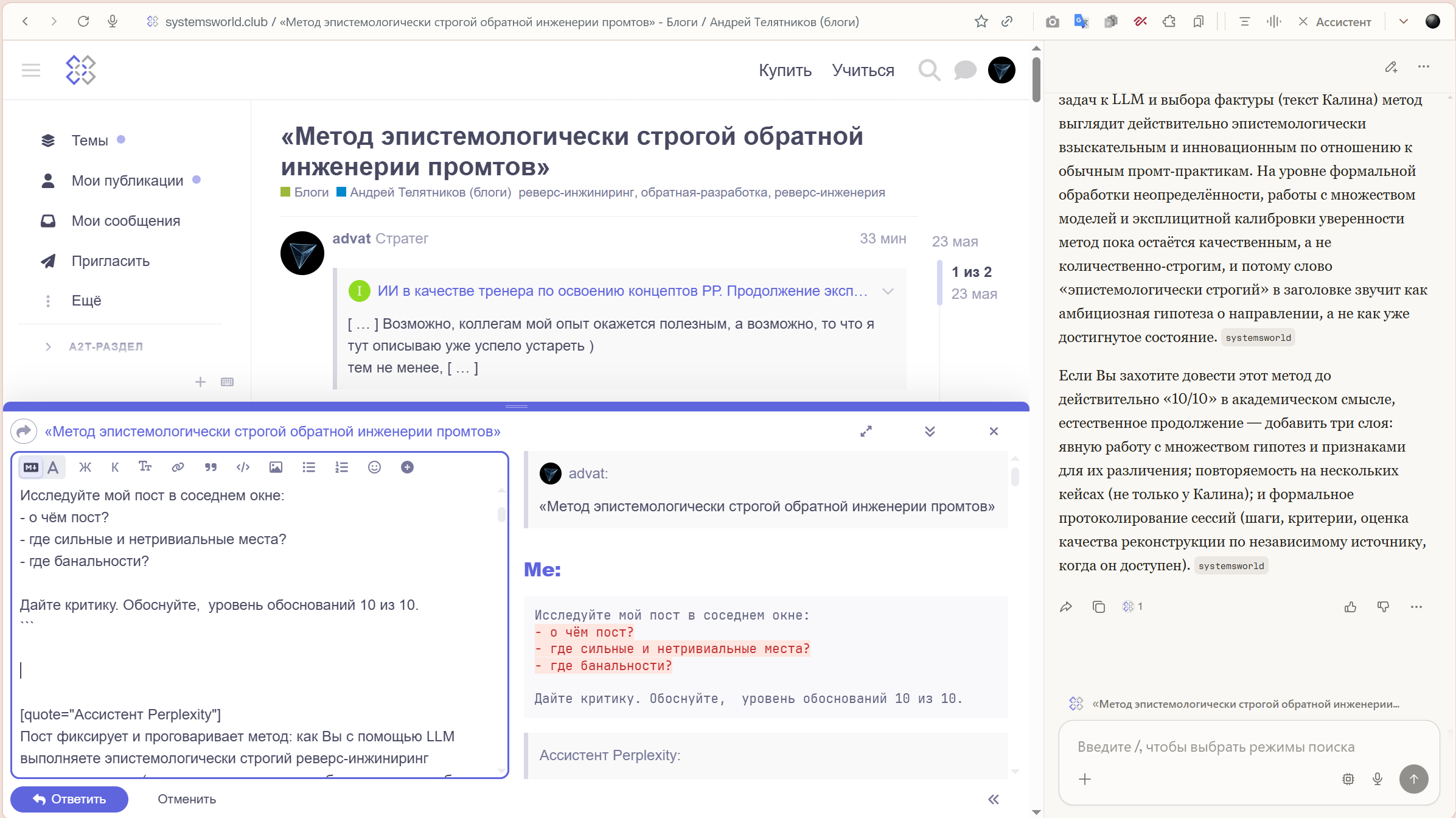Open the Учиться header menu item
The width and height of the screenshot is (1456, 818).
pyautogui.click(x=863, y=70)
